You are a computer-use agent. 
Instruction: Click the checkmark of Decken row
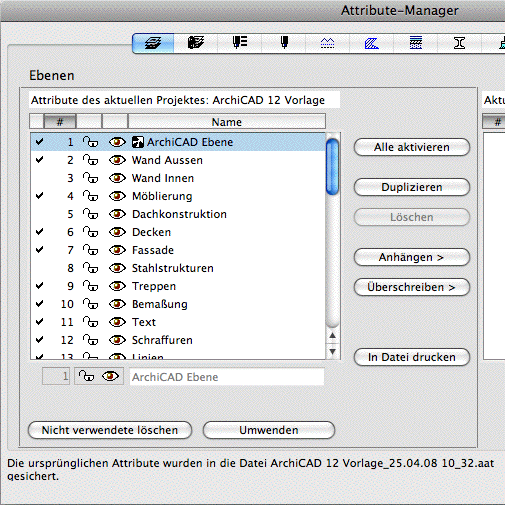click(39, 232)
